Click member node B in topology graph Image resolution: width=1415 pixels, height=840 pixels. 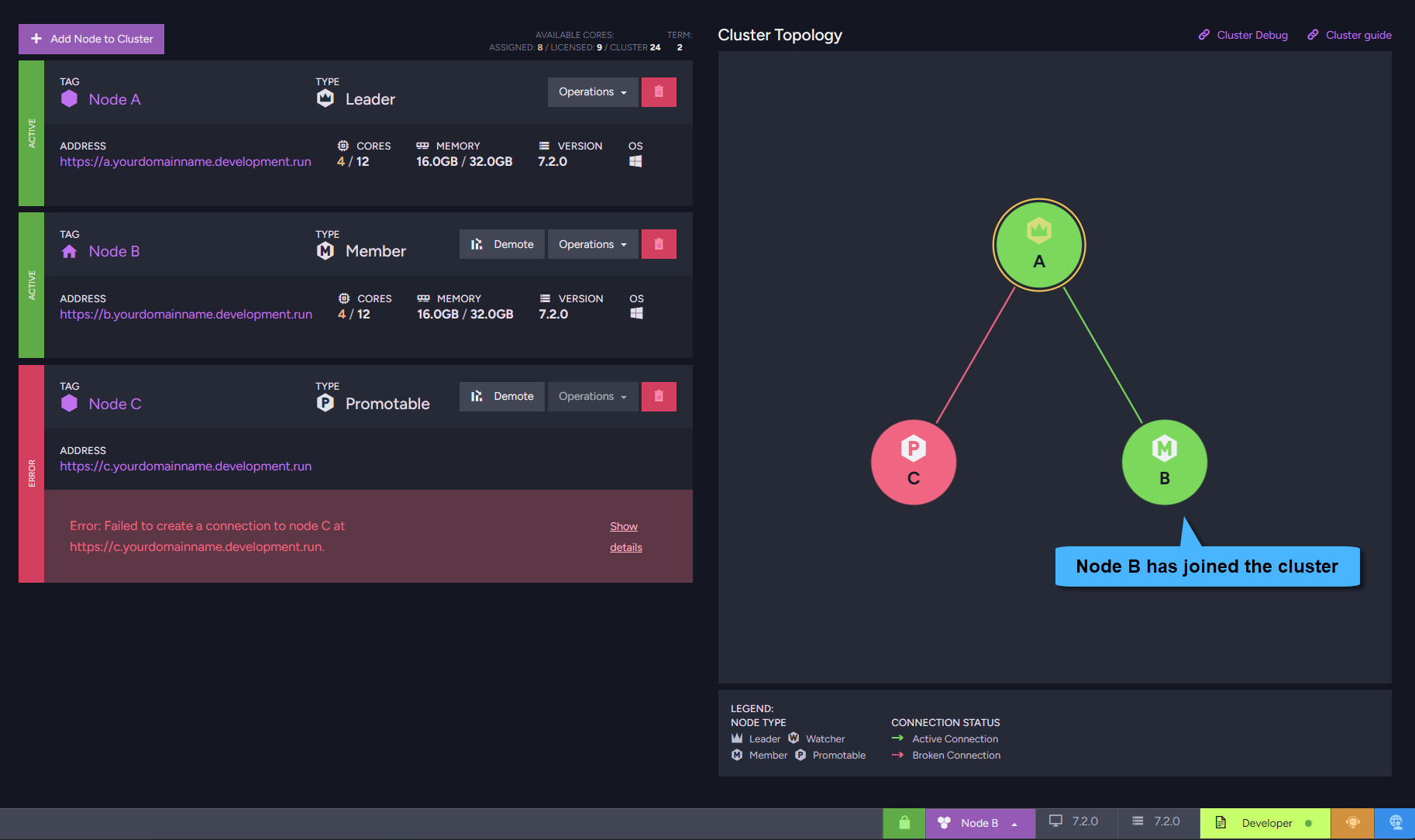[1164, 463]
